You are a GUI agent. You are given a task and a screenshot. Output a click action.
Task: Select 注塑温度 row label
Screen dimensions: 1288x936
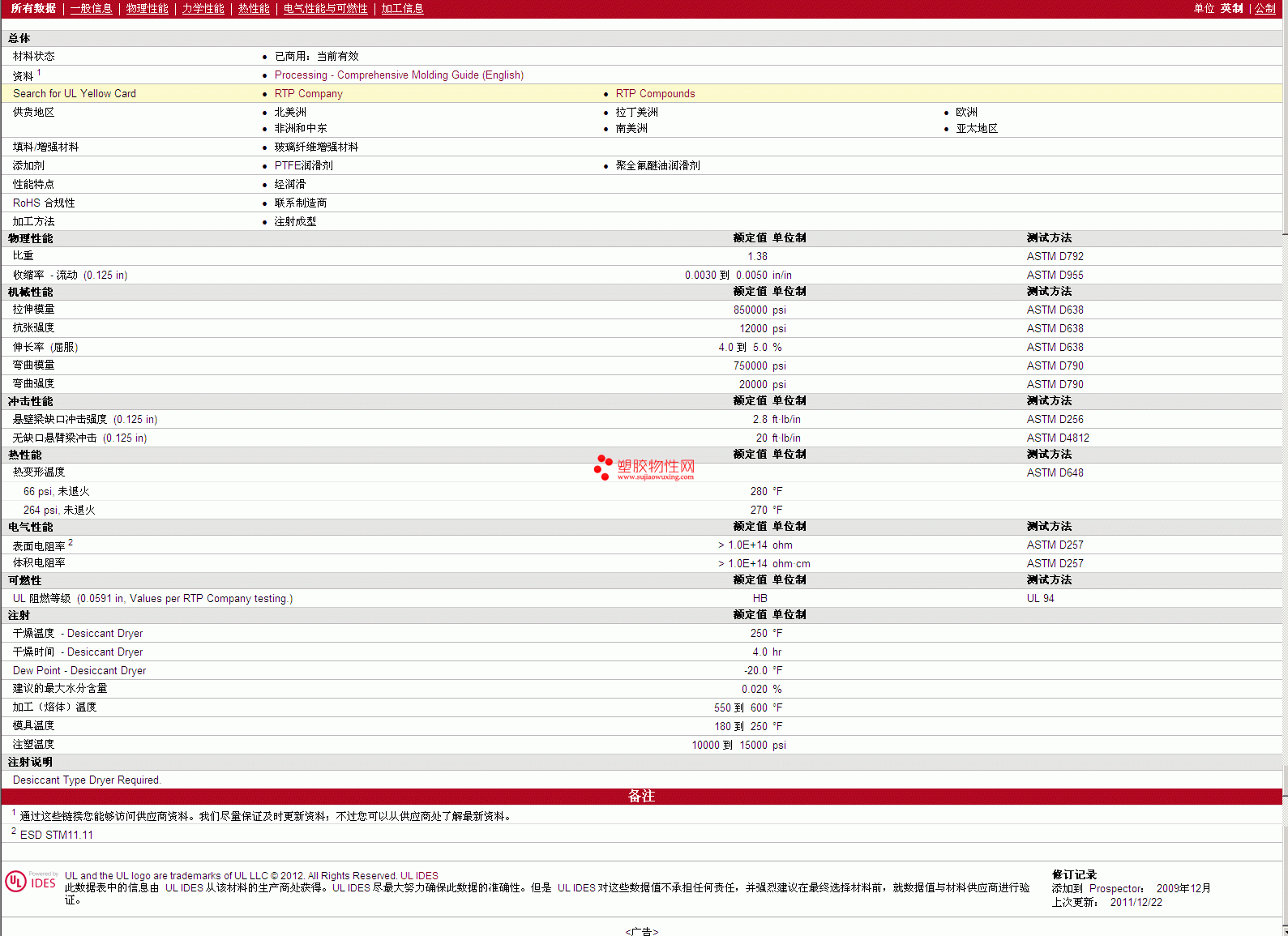(33, 744)
